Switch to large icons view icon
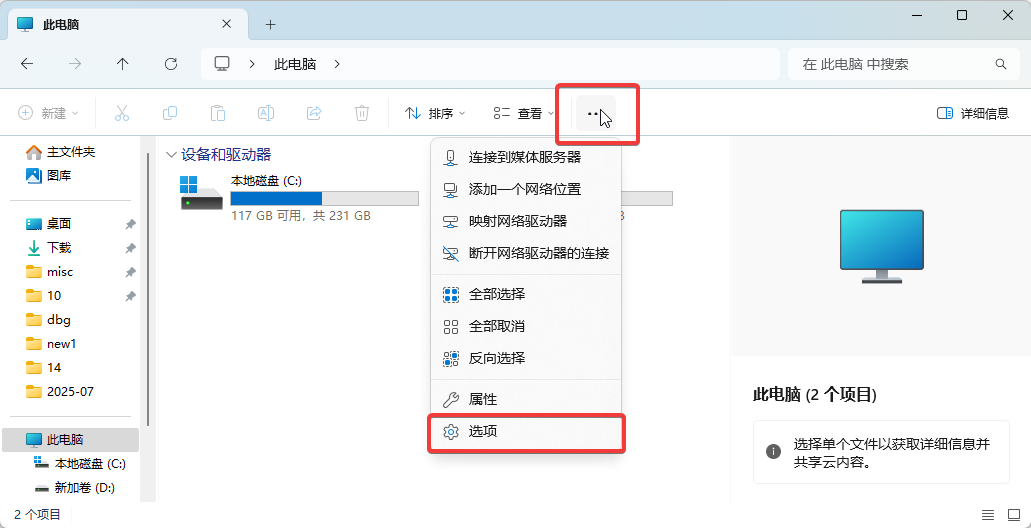Viewport: 1031px width, 528px height. pos(1013,514)
